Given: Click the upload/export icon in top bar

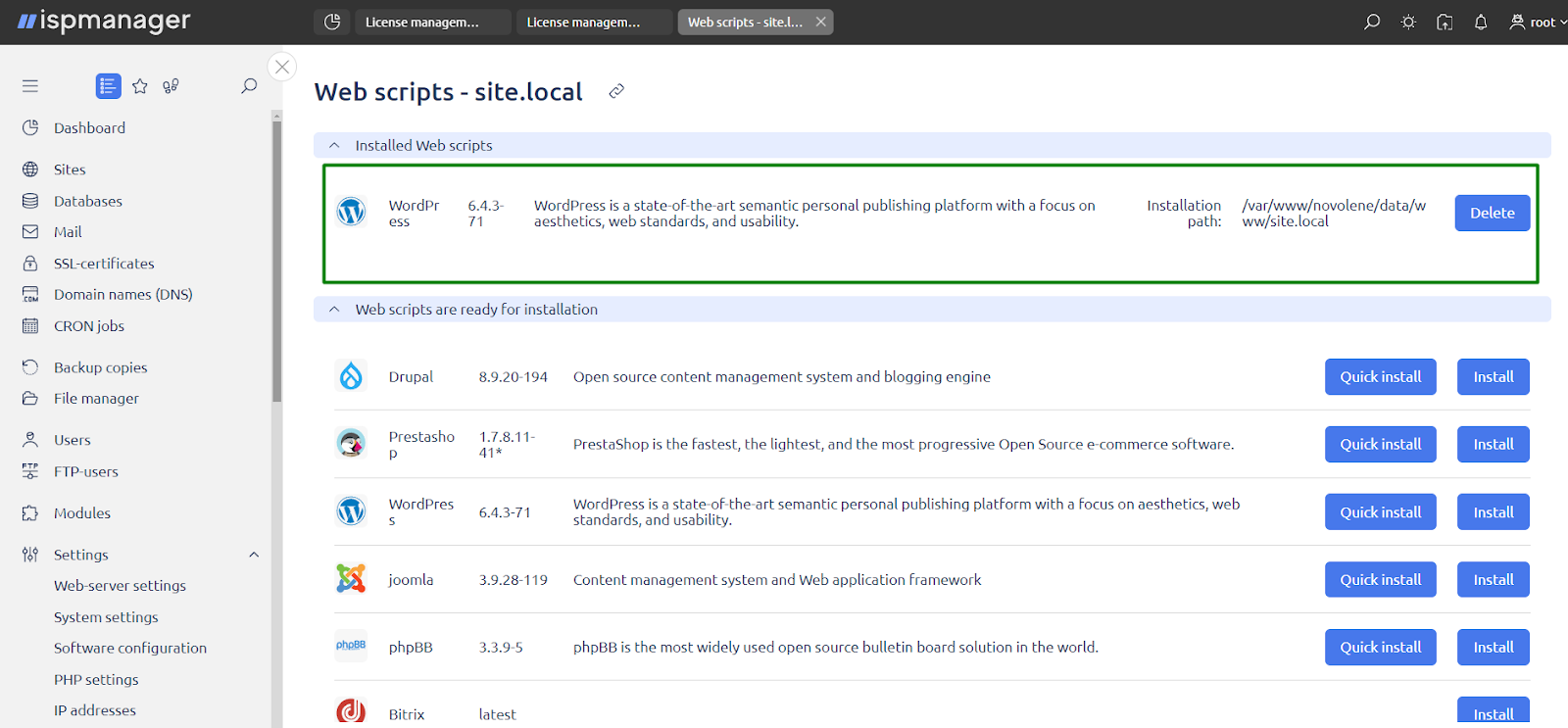Looking at the screenshot, I should 1445,22.
